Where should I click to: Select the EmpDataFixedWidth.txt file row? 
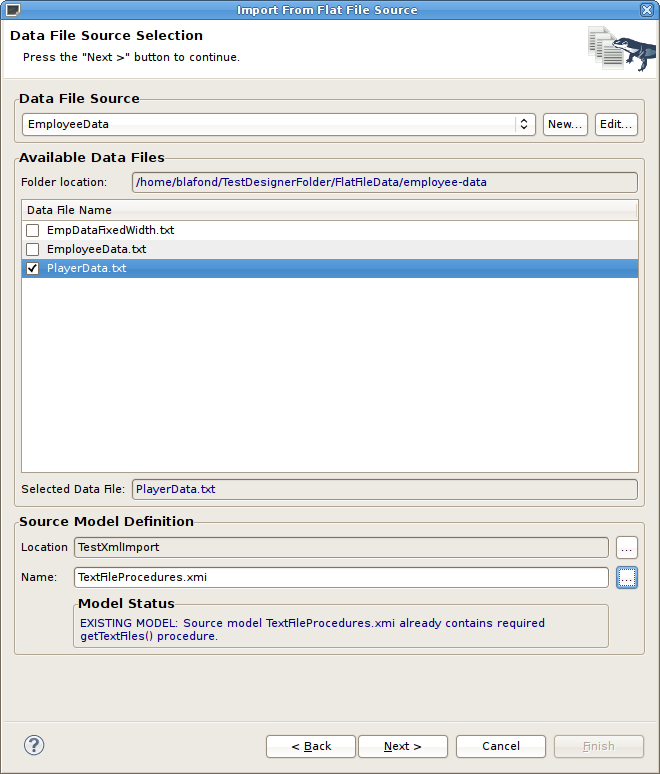point(330,230)
